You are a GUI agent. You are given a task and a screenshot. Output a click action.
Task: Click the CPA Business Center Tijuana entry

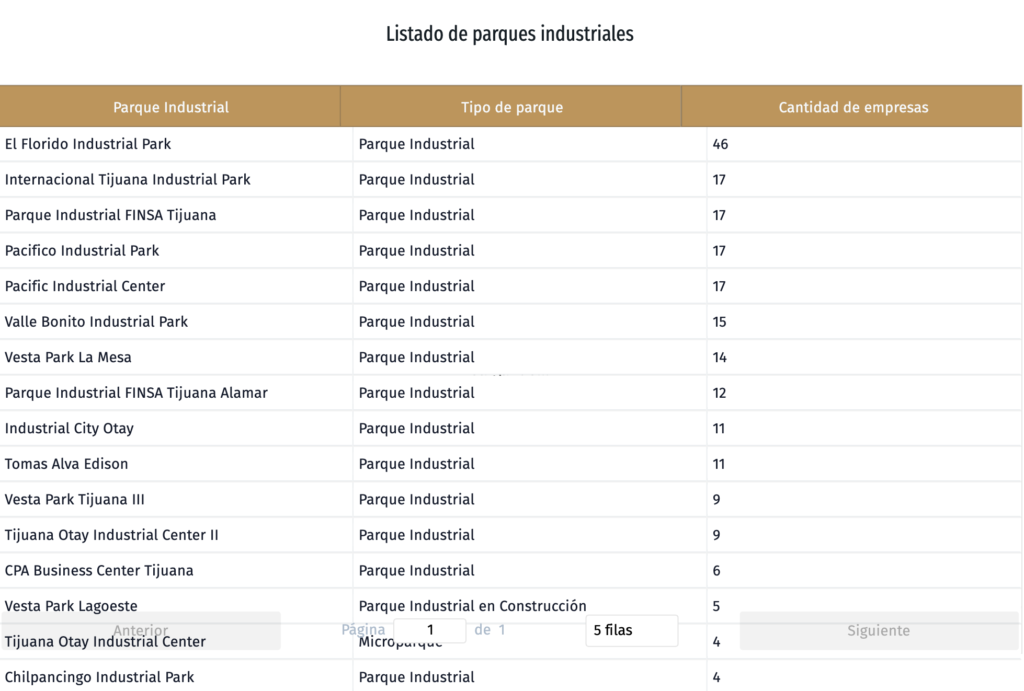coord(99,571)
